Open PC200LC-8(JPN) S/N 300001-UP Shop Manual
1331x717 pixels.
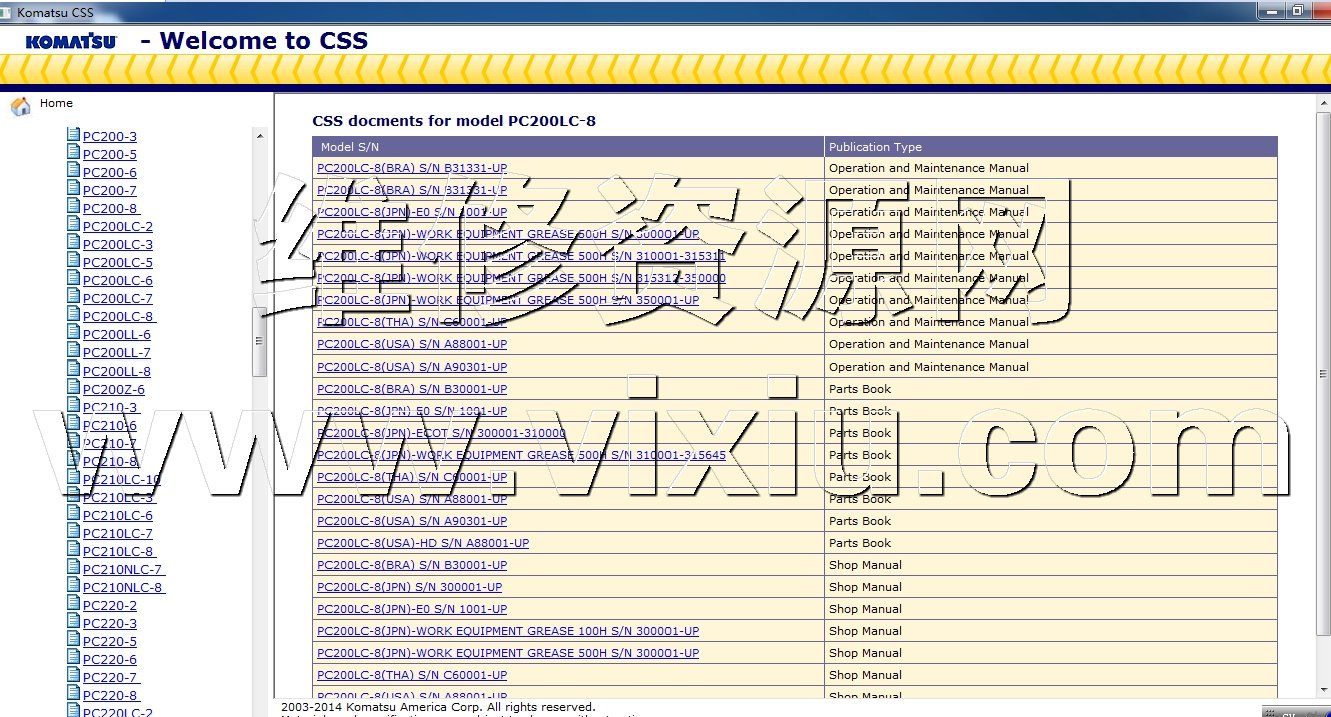coord(409,587)
